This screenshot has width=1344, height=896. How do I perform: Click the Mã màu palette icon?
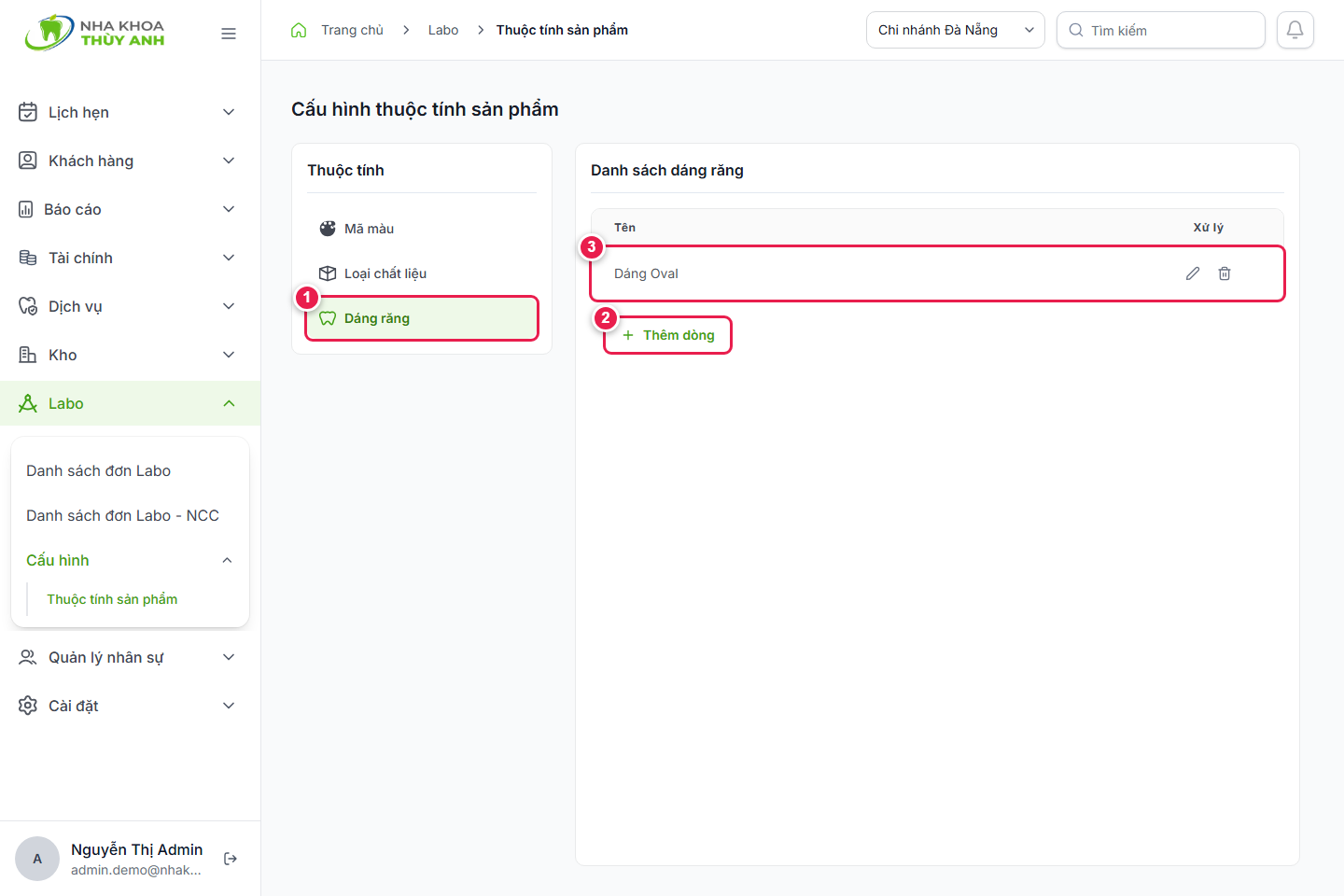click(x=328, y=229)
